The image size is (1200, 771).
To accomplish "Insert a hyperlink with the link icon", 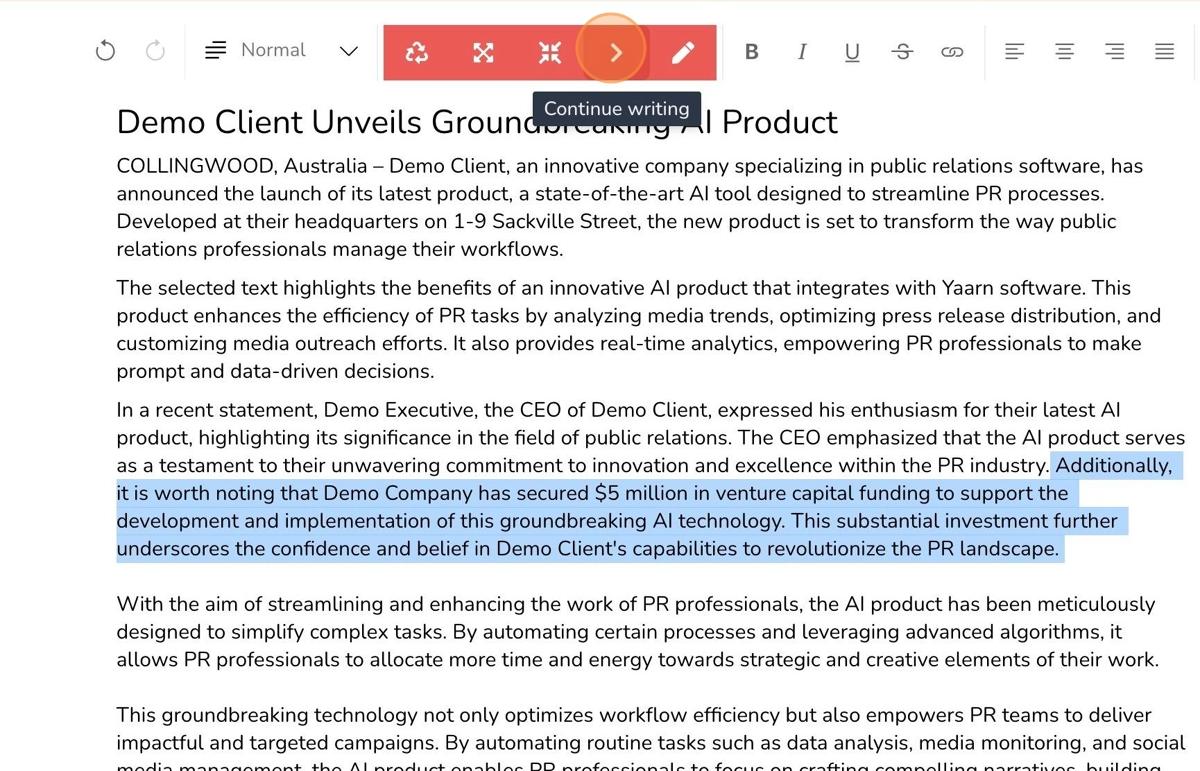I will [952, 52].
